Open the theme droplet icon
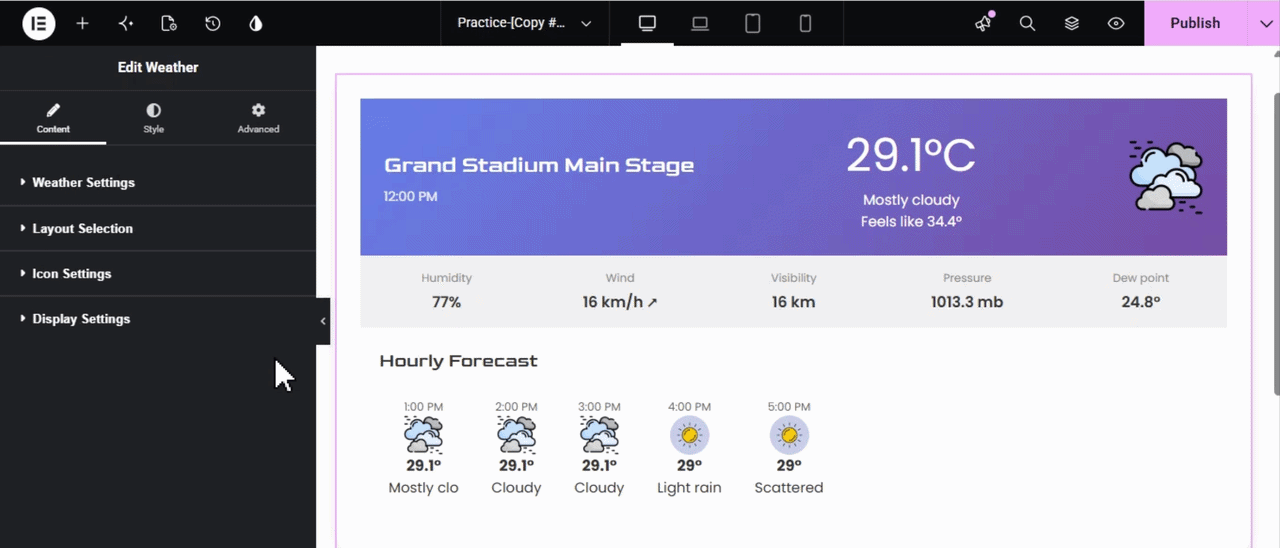Viewport: 1280px width, 548px height. point(256,23)
